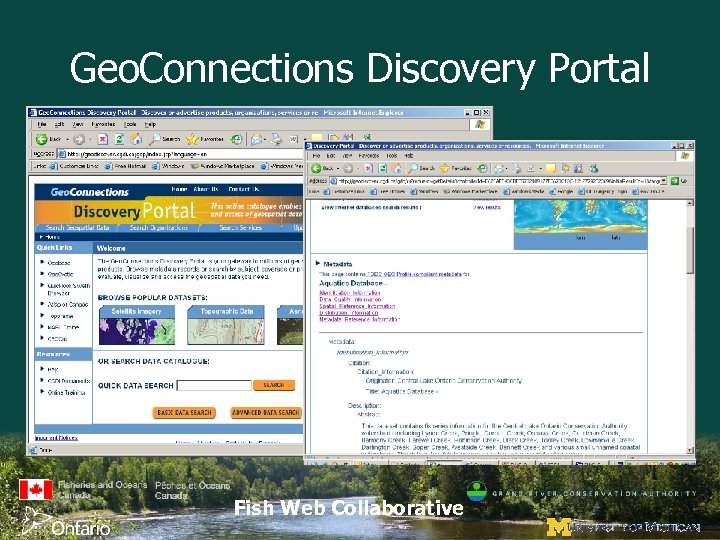Open Tools menu in right Discovery Portal window
Image resolution: width=720 pixels, height=540 pixels.
(x=392, y=156)
